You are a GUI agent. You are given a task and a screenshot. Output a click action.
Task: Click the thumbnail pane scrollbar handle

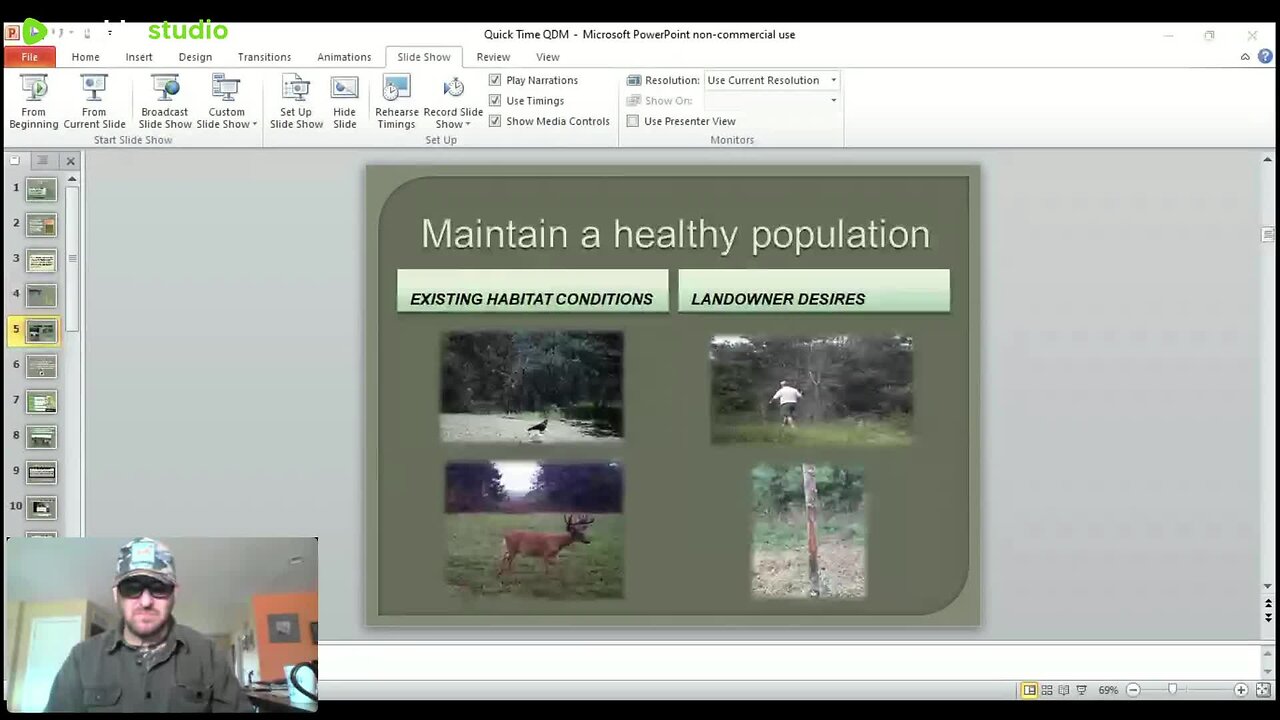72,260
